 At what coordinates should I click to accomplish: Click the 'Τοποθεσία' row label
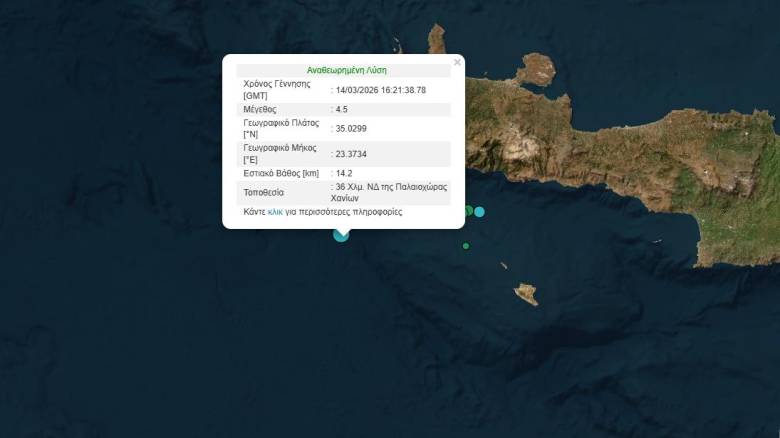[x=264, y=192]
